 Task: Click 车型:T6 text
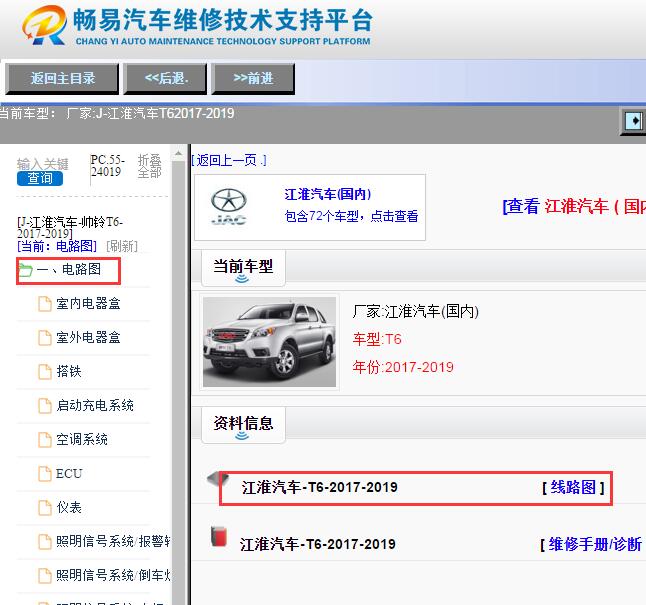[x=377, y=339]
